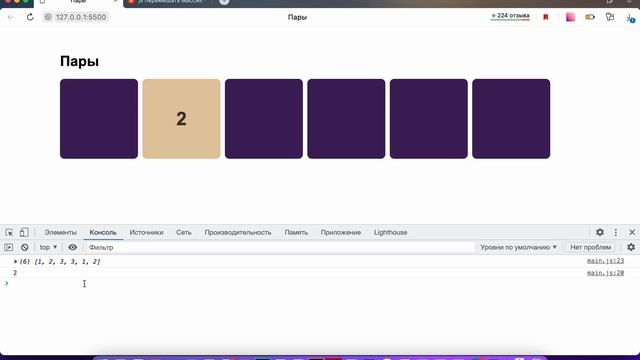640x360 pixels.
Task: Switch to the Элементы tab
Action: point(60,232)
